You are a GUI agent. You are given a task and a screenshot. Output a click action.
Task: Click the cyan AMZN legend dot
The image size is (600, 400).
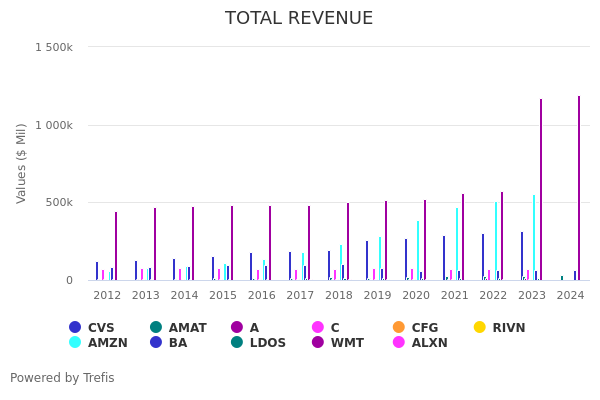pos(75,343)
